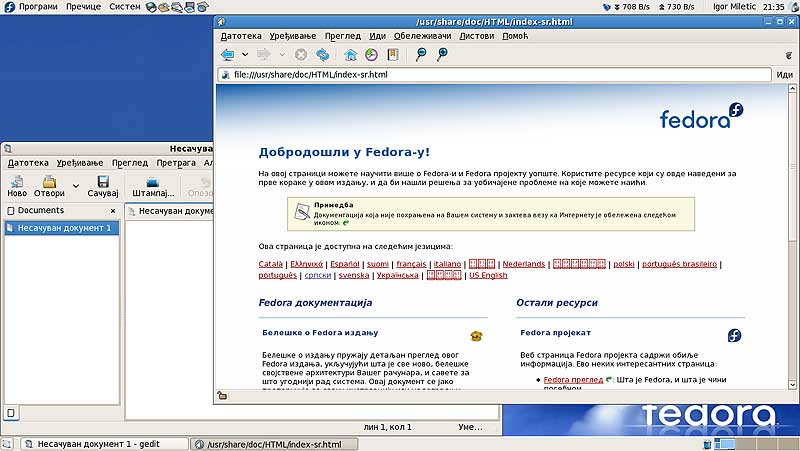The height and width of the screenshot is (451, 800).
Task: Click the volume icon in top panel
Action: tap(793, 7)
